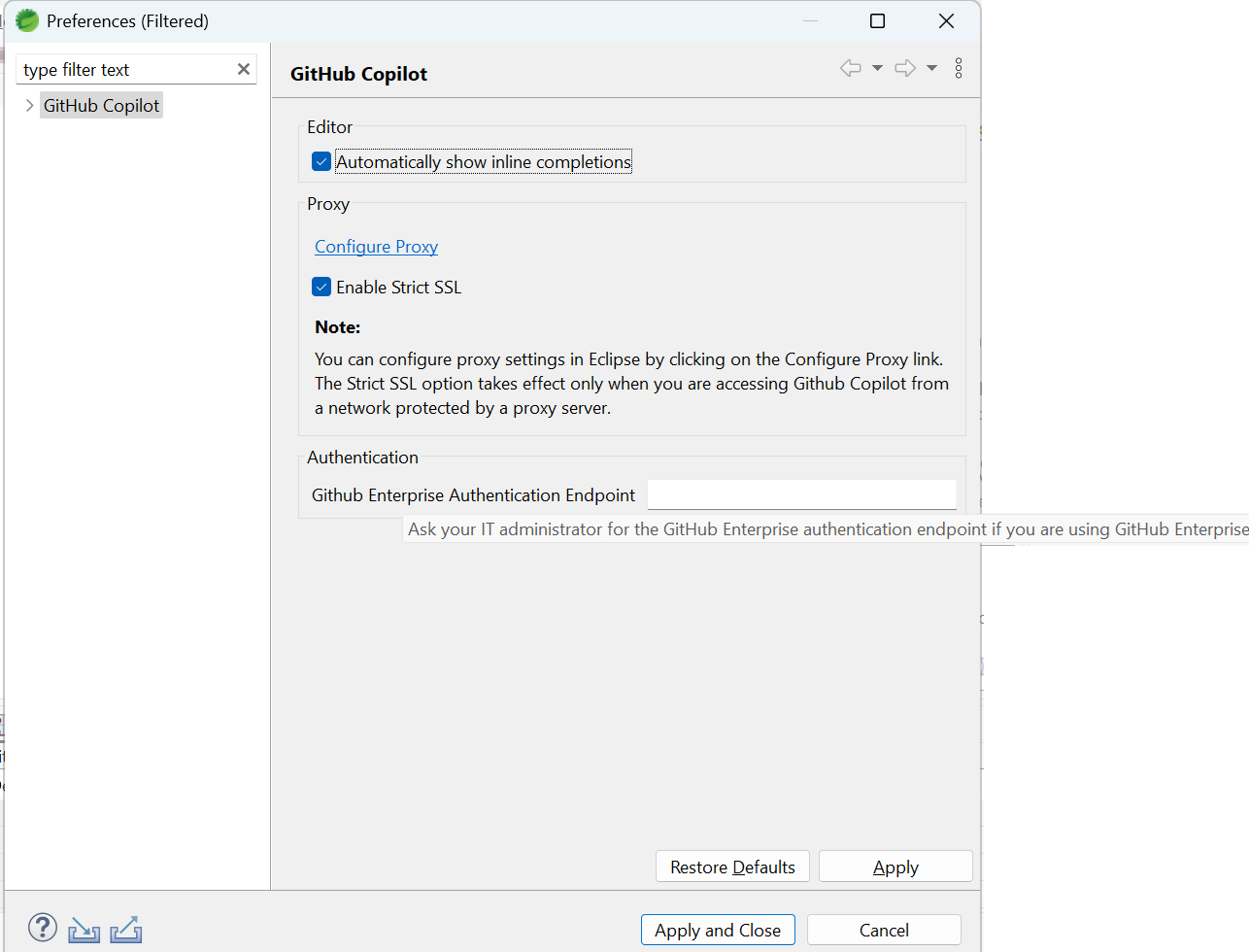Image resolution: width=1249 pixels, height=952 pixels.
Task: Open the Back history dropdown arrow
Action: pos(877,68)
